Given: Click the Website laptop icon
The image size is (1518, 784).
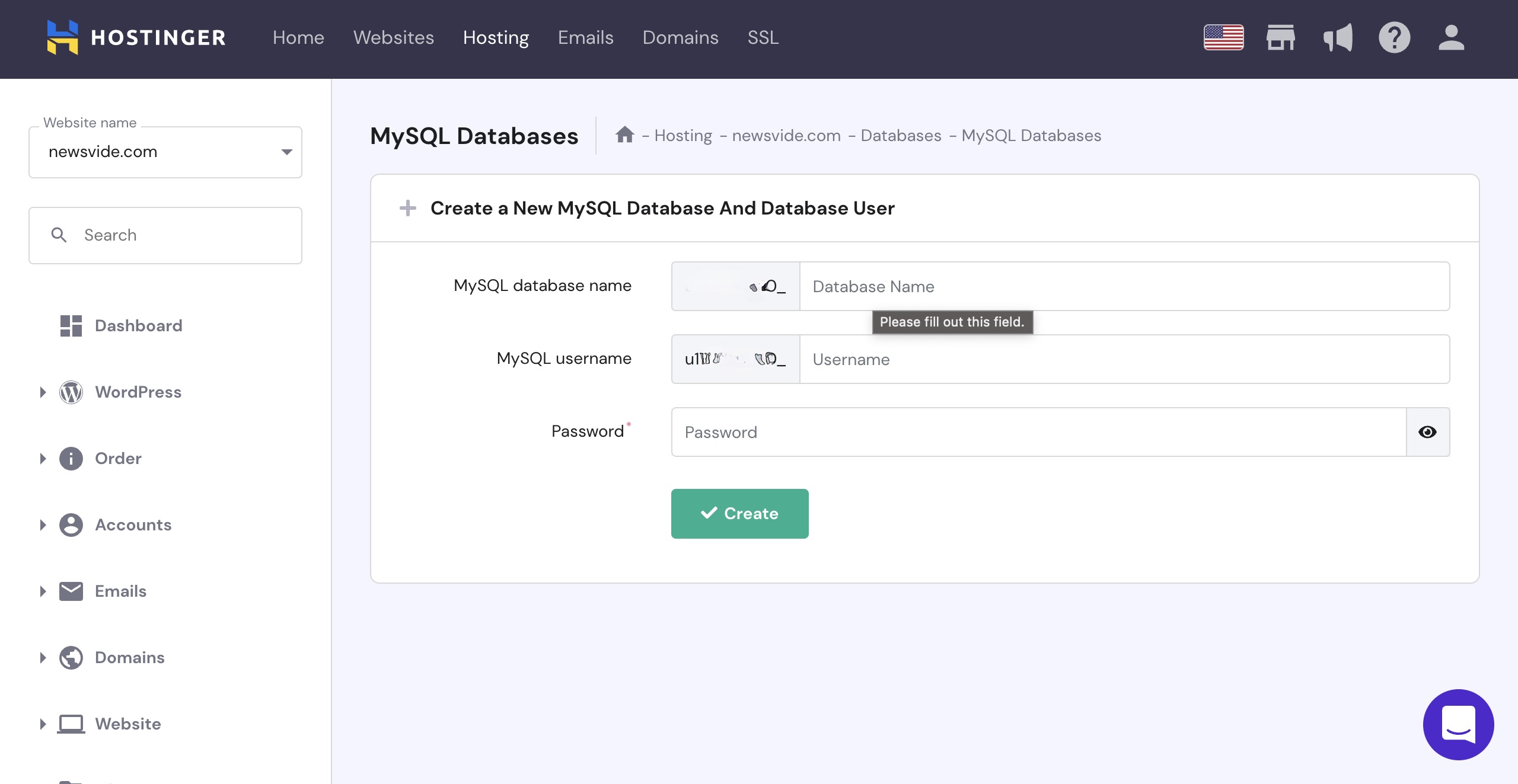Looking at the screenshot, I should pos(71,724).
